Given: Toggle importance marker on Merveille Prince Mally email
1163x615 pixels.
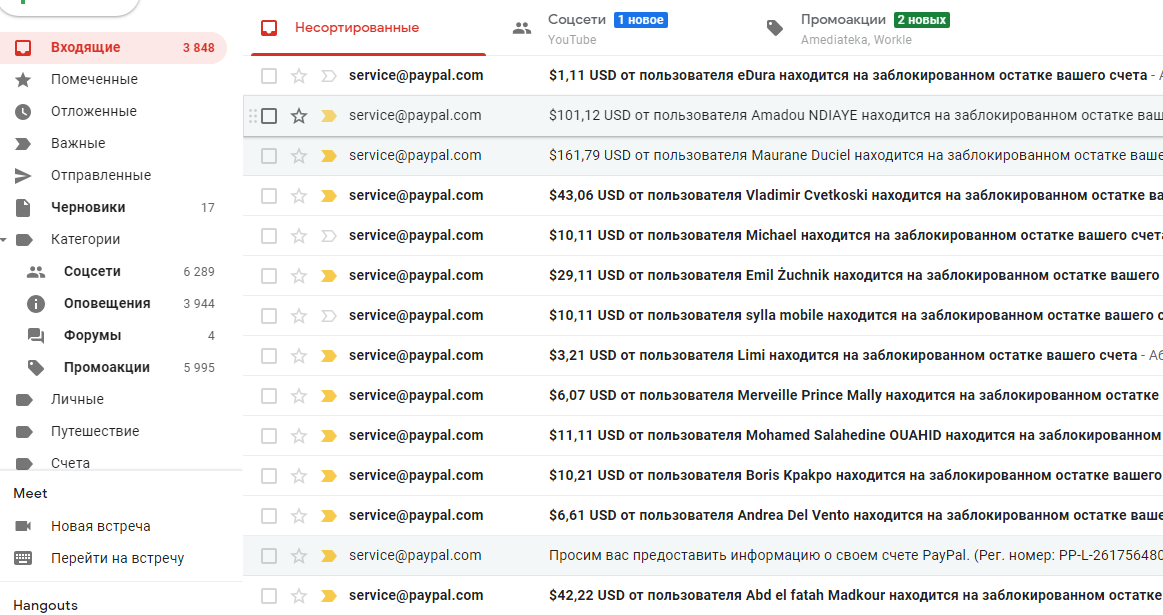Looking at the screenshot, I should pyautogui.click(x=329, y=396).
